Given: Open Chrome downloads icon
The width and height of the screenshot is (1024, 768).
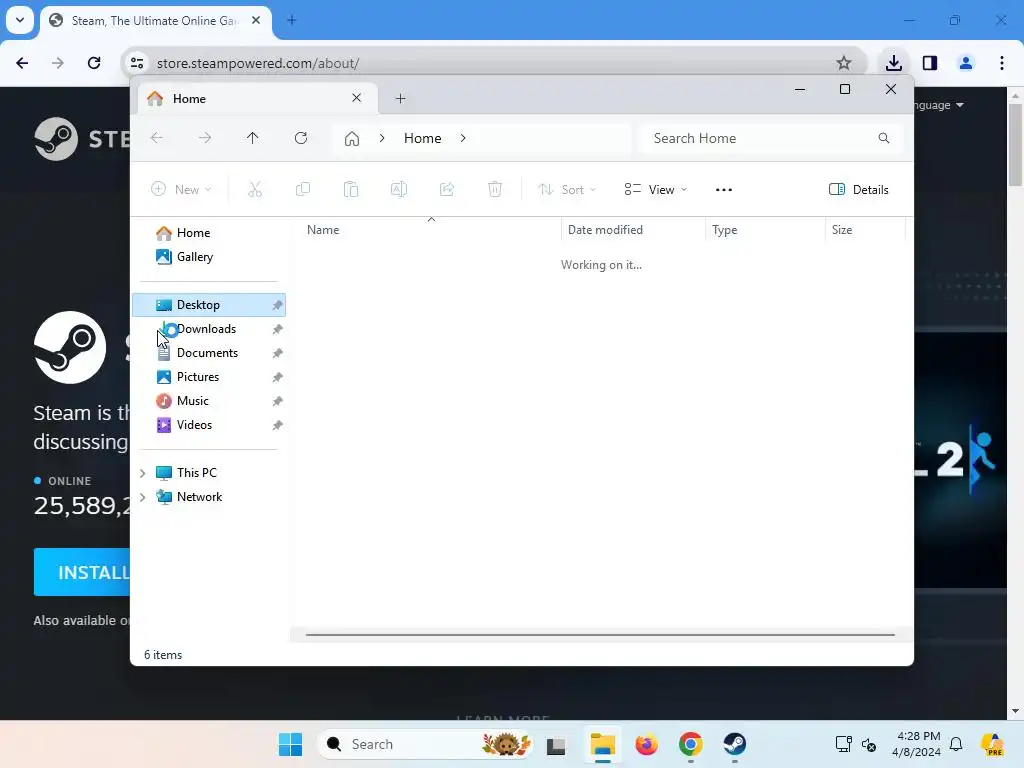Looking at the screenshot, I should tap(893, 63).
